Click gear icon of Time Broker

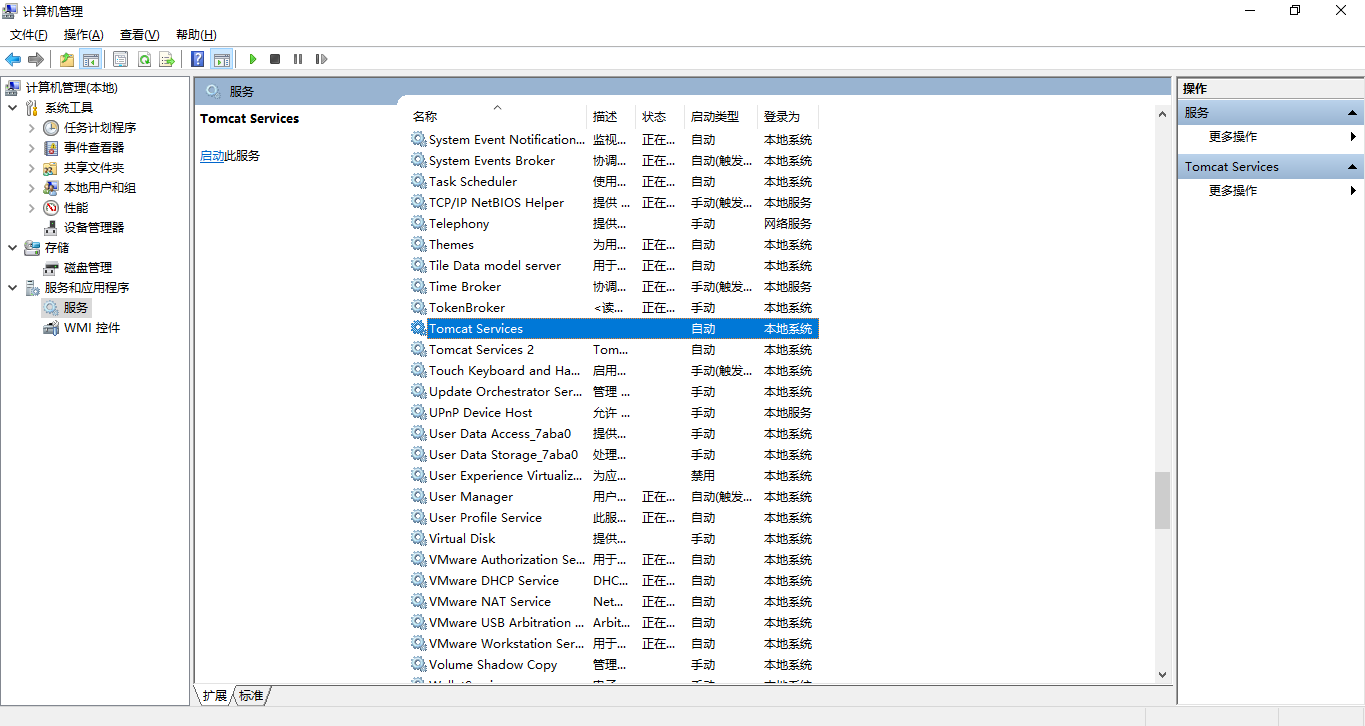[419, 286]
